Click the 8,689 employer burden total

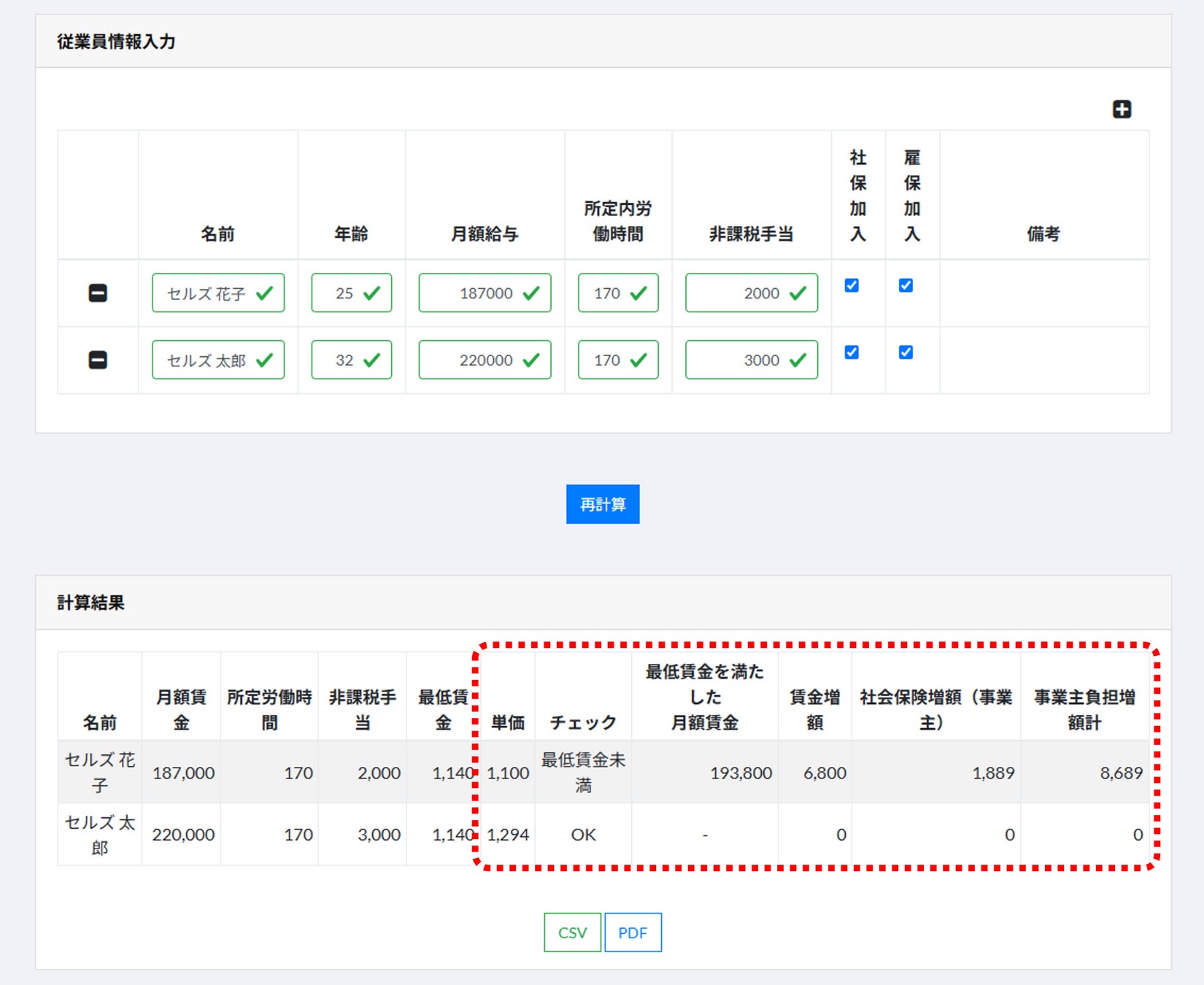tap(1122, 773)
